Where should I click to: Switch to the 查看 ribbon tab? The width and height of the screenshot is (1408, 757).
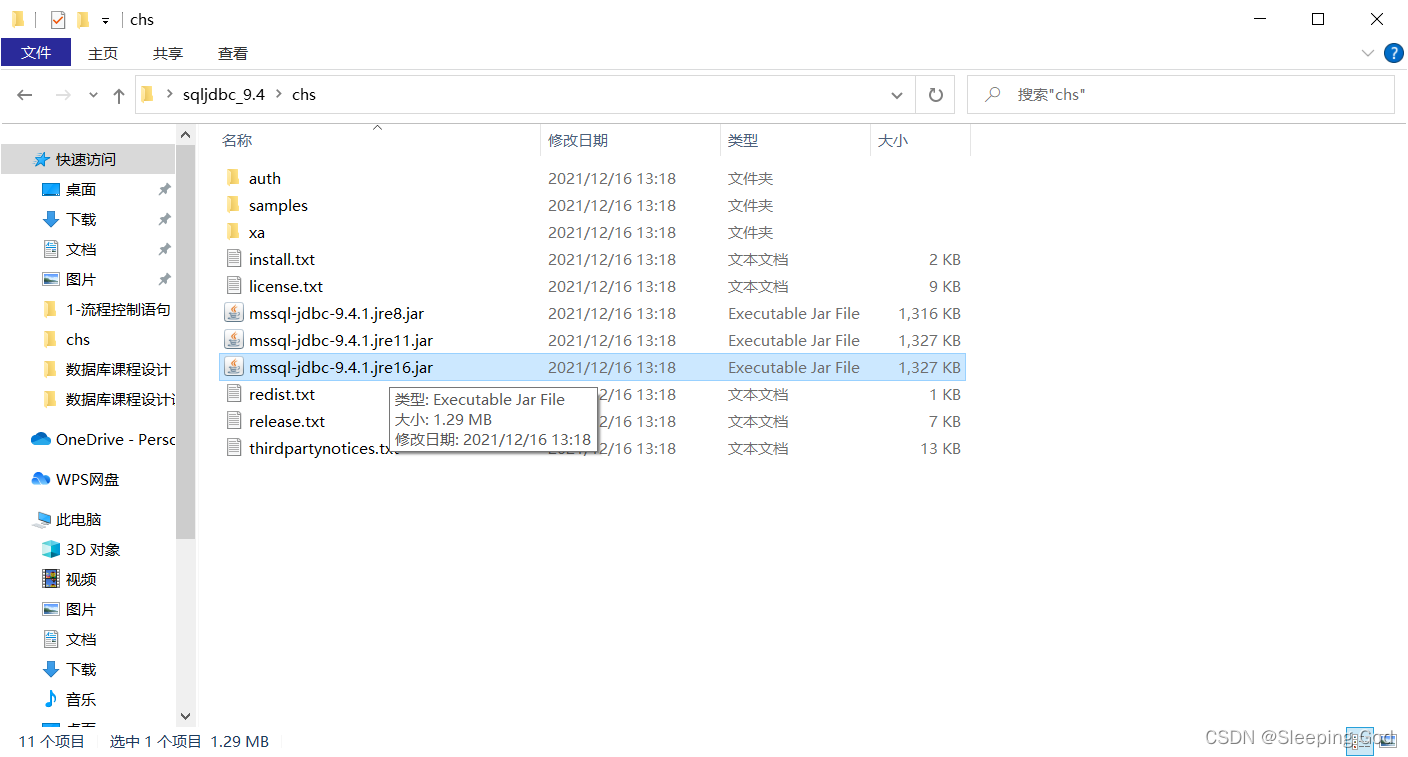(232, 53)
